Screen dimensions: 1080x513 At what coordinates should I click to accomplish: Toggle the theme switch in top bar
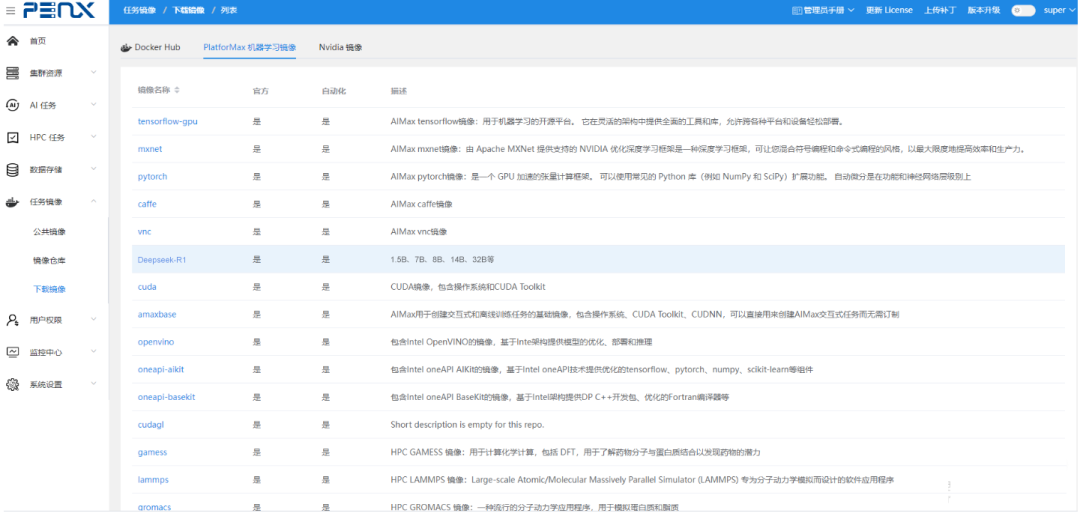1022,11
